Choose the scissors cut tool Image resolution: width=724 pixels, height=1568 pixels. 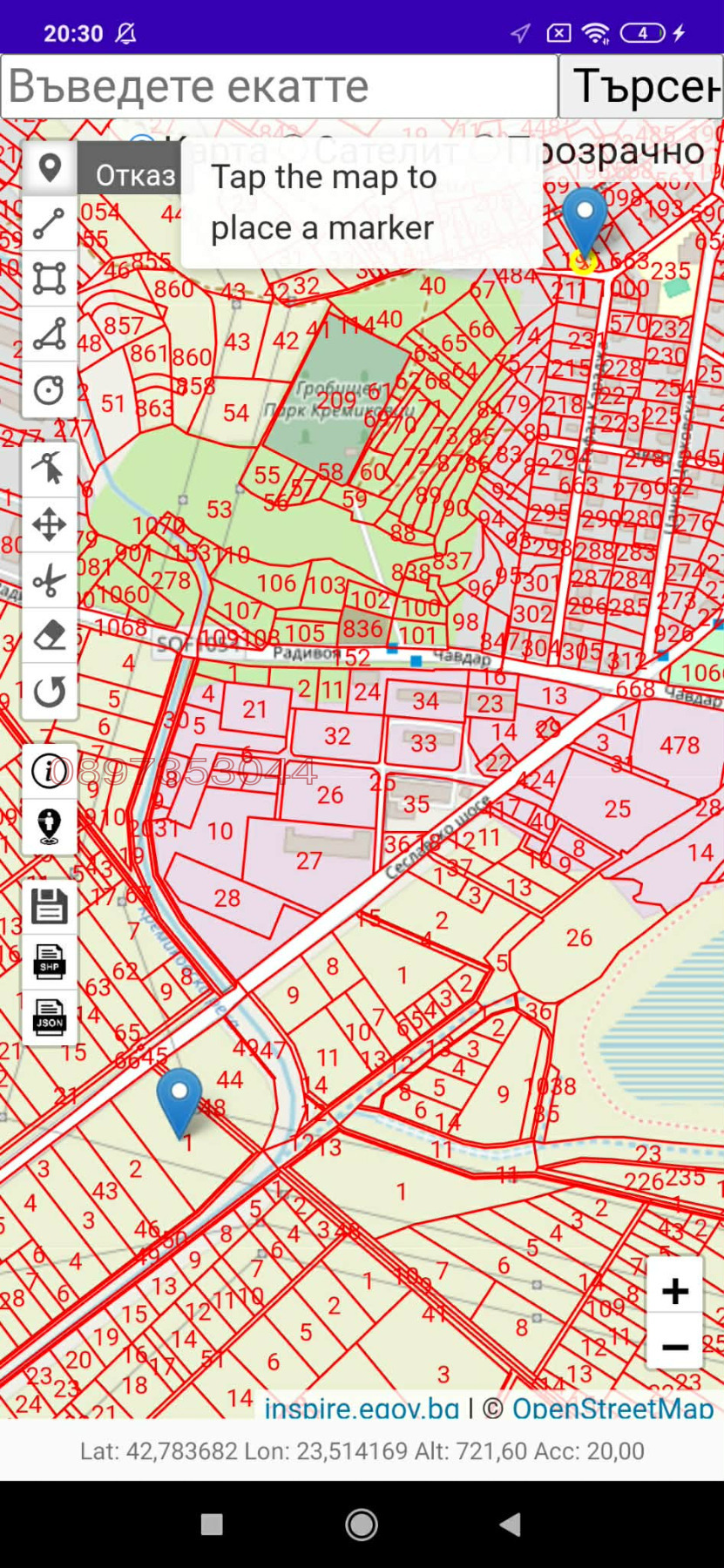(50, 580)
